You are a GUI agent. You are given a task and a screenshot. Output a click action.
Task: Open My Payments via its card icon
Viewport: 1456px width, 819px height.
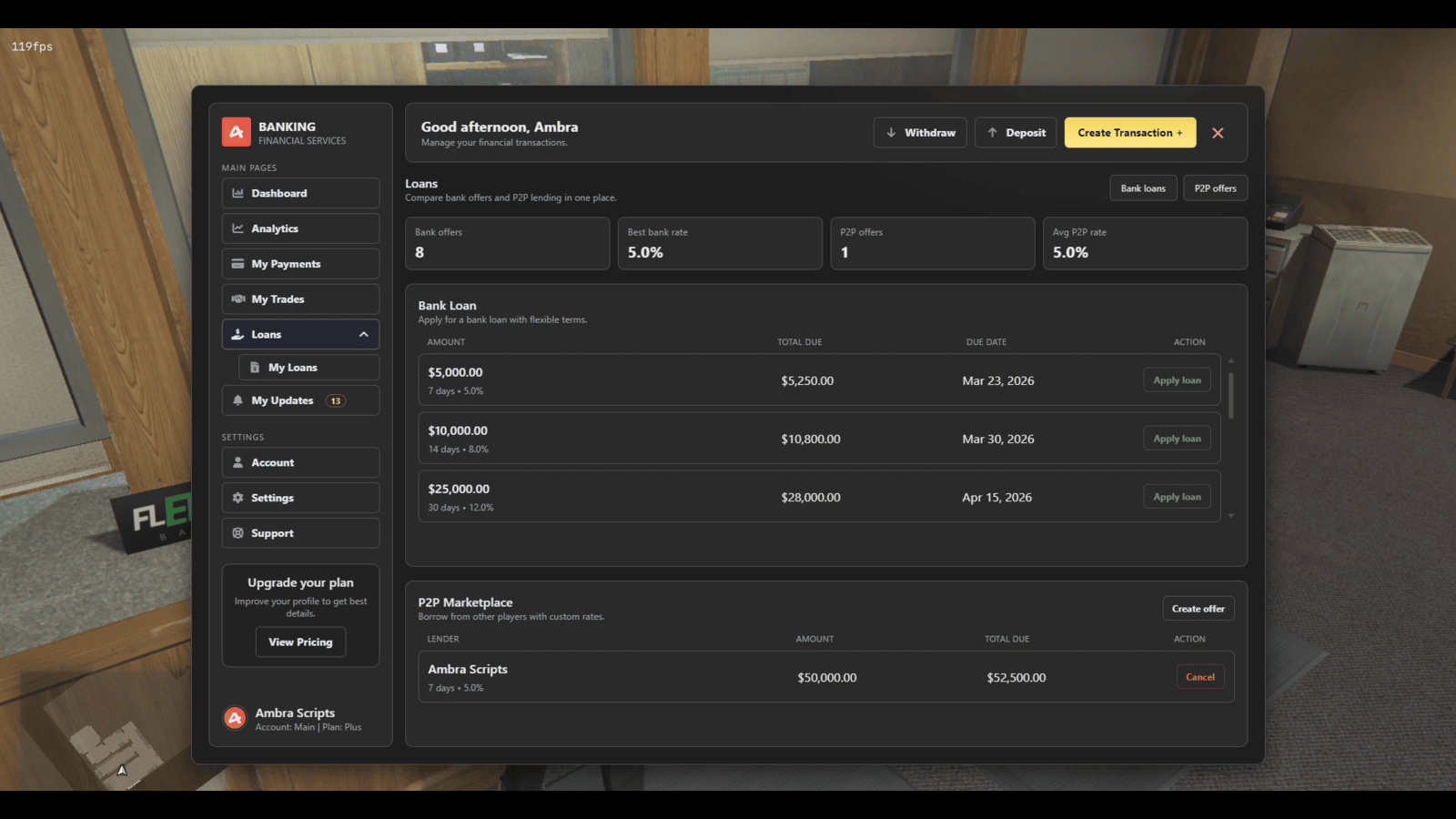point(238,264)
